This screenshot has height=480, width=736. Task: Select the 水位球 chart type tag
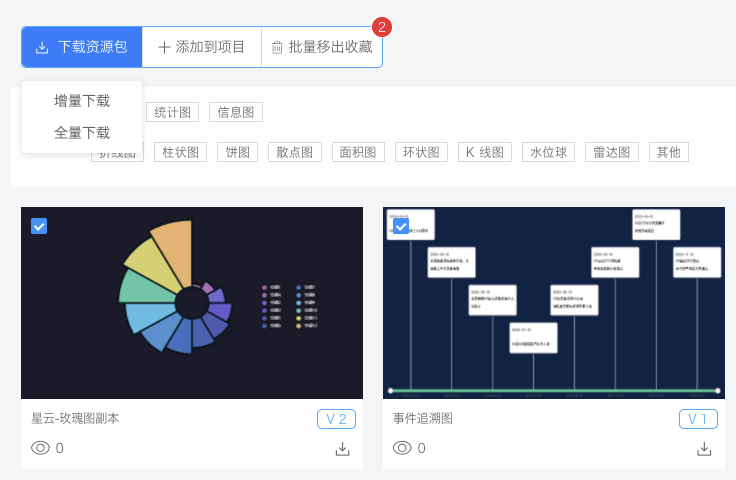(548, 152)
